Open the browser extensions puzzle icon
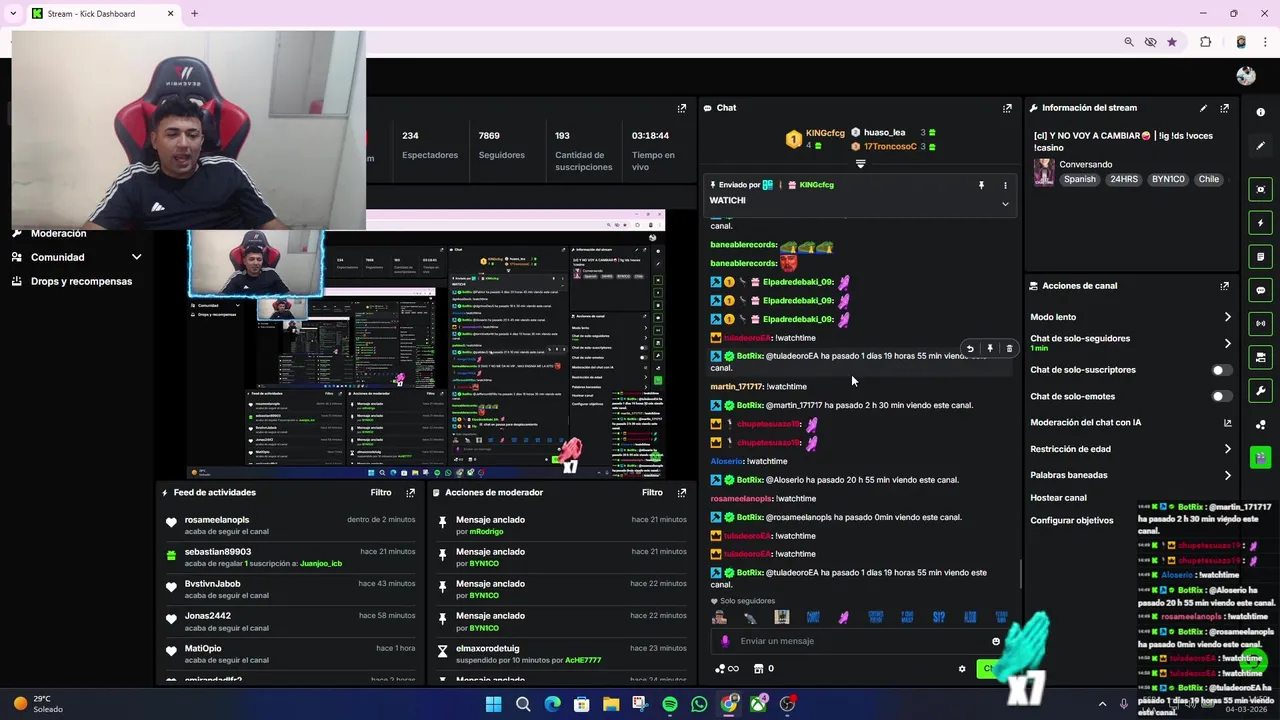The height and width of the screenshot is (720, 1280). [1205, 42]
